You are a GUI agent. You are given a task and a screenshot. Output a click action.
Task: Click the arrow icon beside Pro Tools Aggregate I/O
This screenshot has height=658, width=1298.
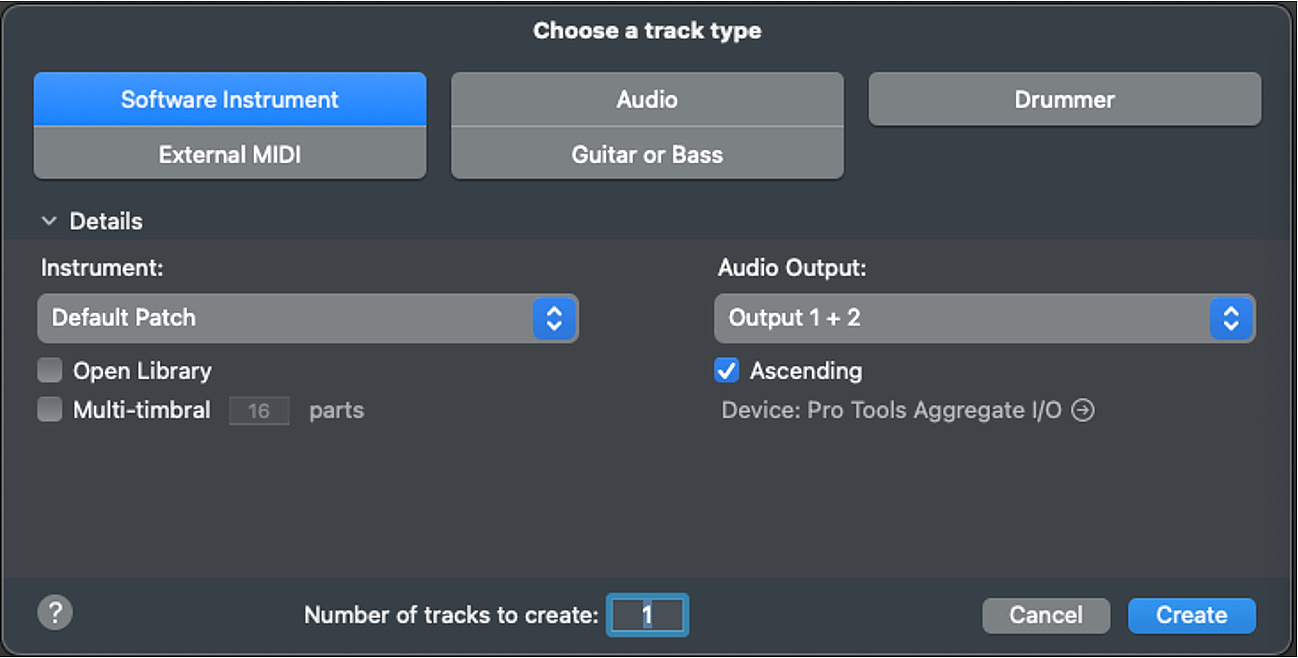pyautogui.click(x=1083, y=410)
